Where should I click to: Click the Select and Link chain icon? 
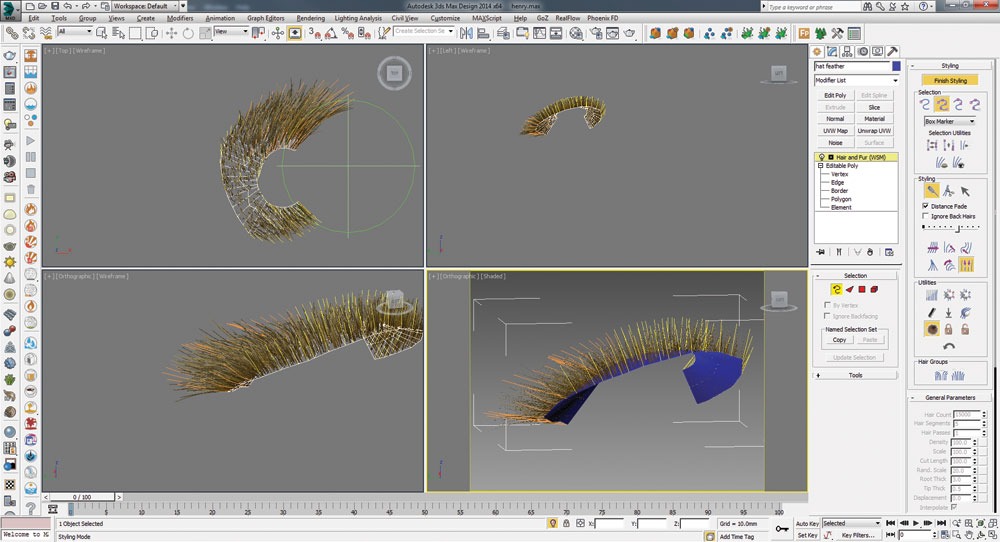pyautogui.click(x=12, y=33)
